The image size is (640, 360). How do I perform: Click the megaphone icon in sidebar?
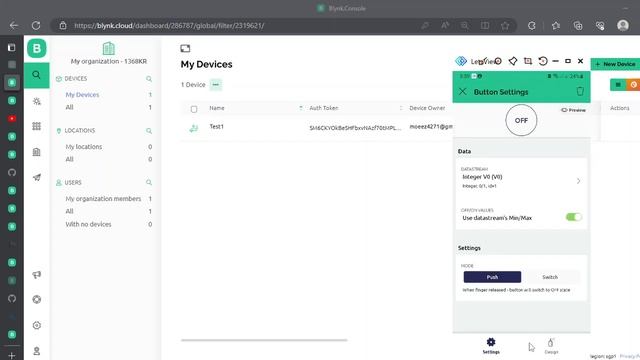click(x=37, y=275)
